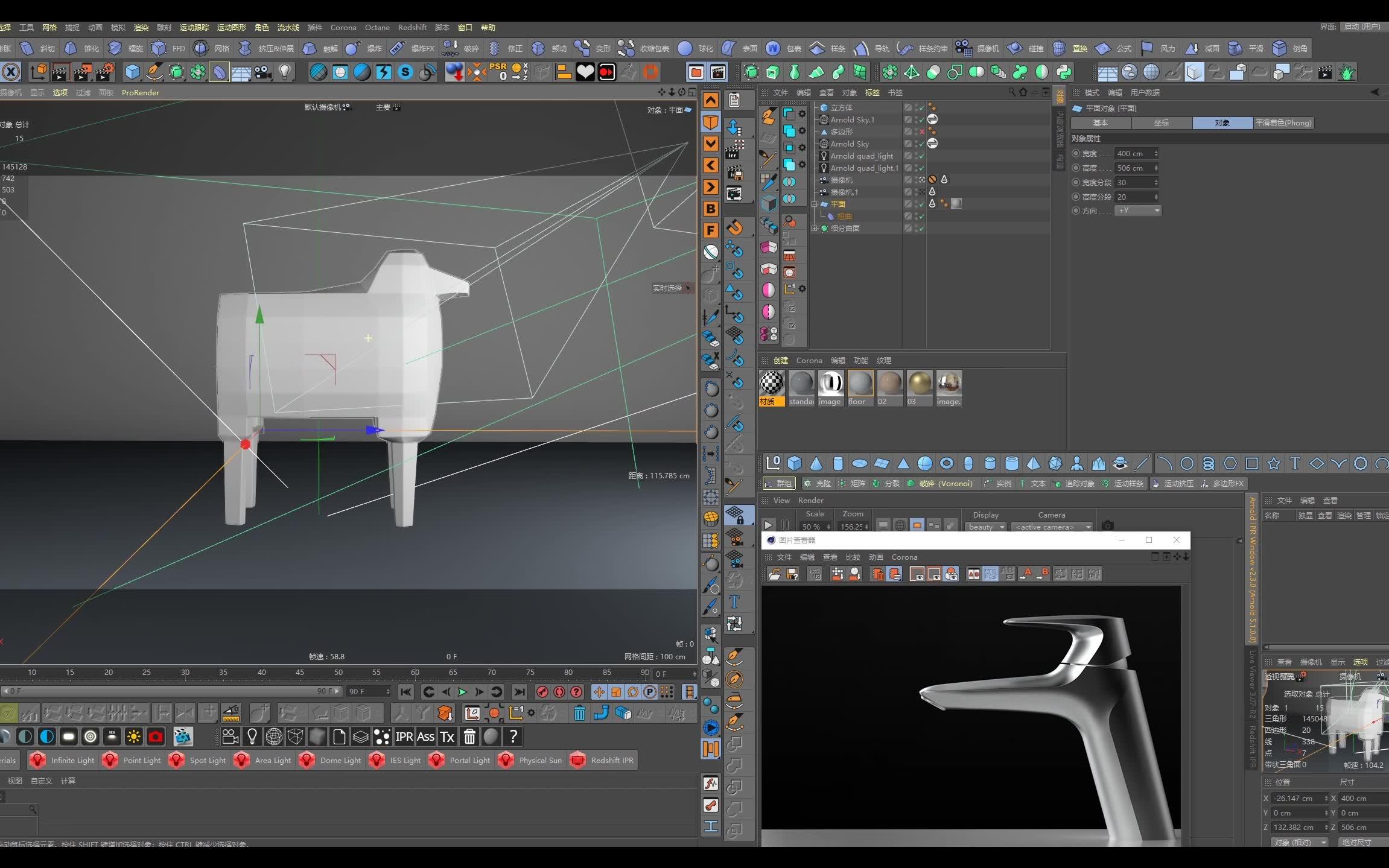Open the Display beauty dropdown
Screen dimensions: 1389x868
[986, 527]
